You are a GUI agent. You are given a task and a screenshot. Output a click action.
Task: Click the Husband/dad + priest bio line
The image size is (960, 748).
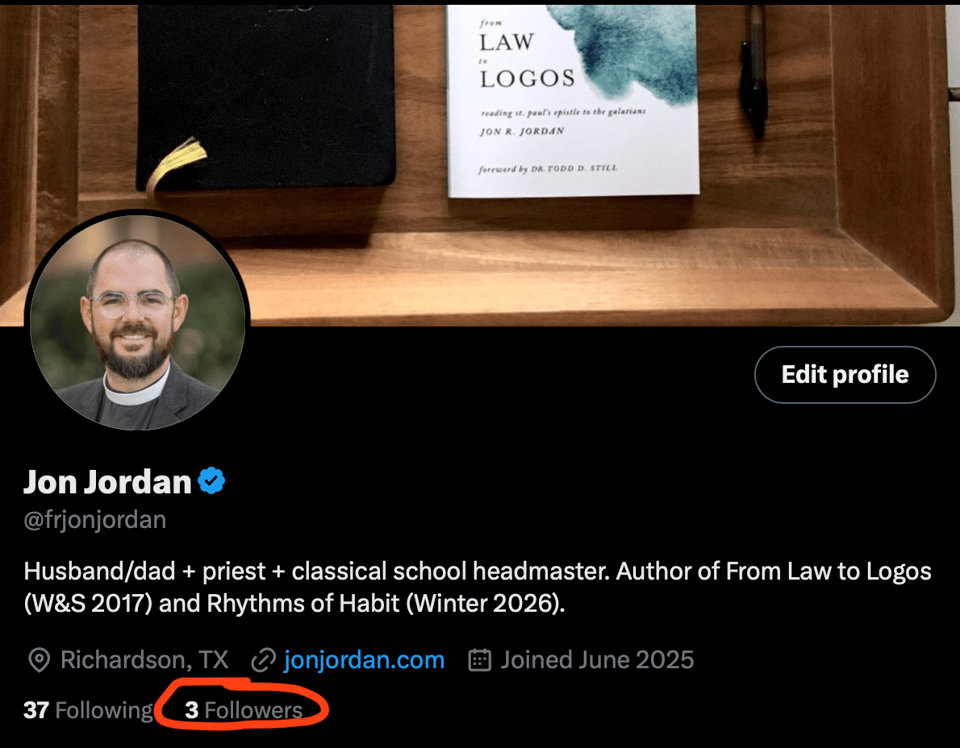478,571
